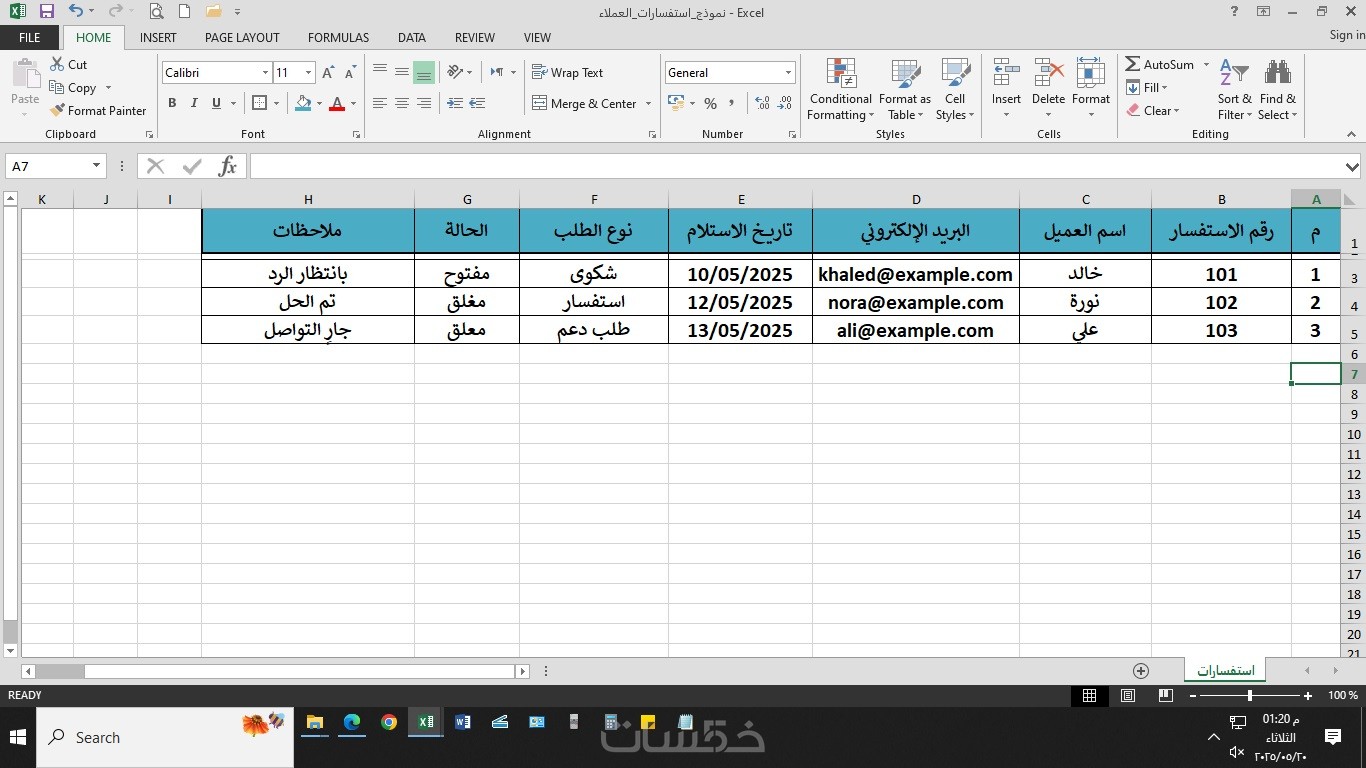The image size is (1366, 768).
Task: Click Sign in link
Action: point(1347,35)
